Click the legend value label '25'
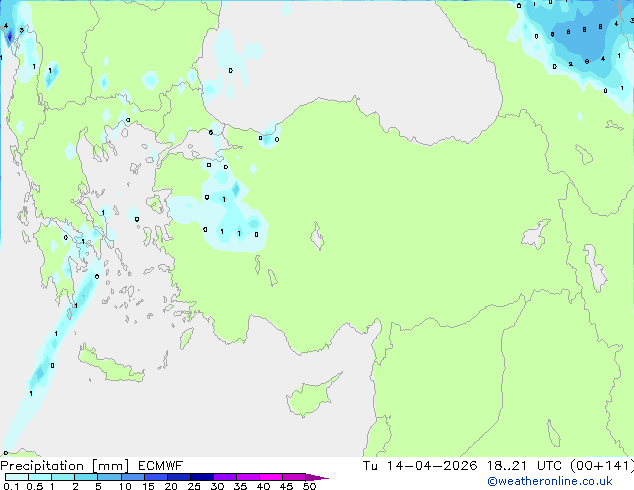The height and width of the screenshot is (490, 634). pyautogui.click(x=194, y=486)
